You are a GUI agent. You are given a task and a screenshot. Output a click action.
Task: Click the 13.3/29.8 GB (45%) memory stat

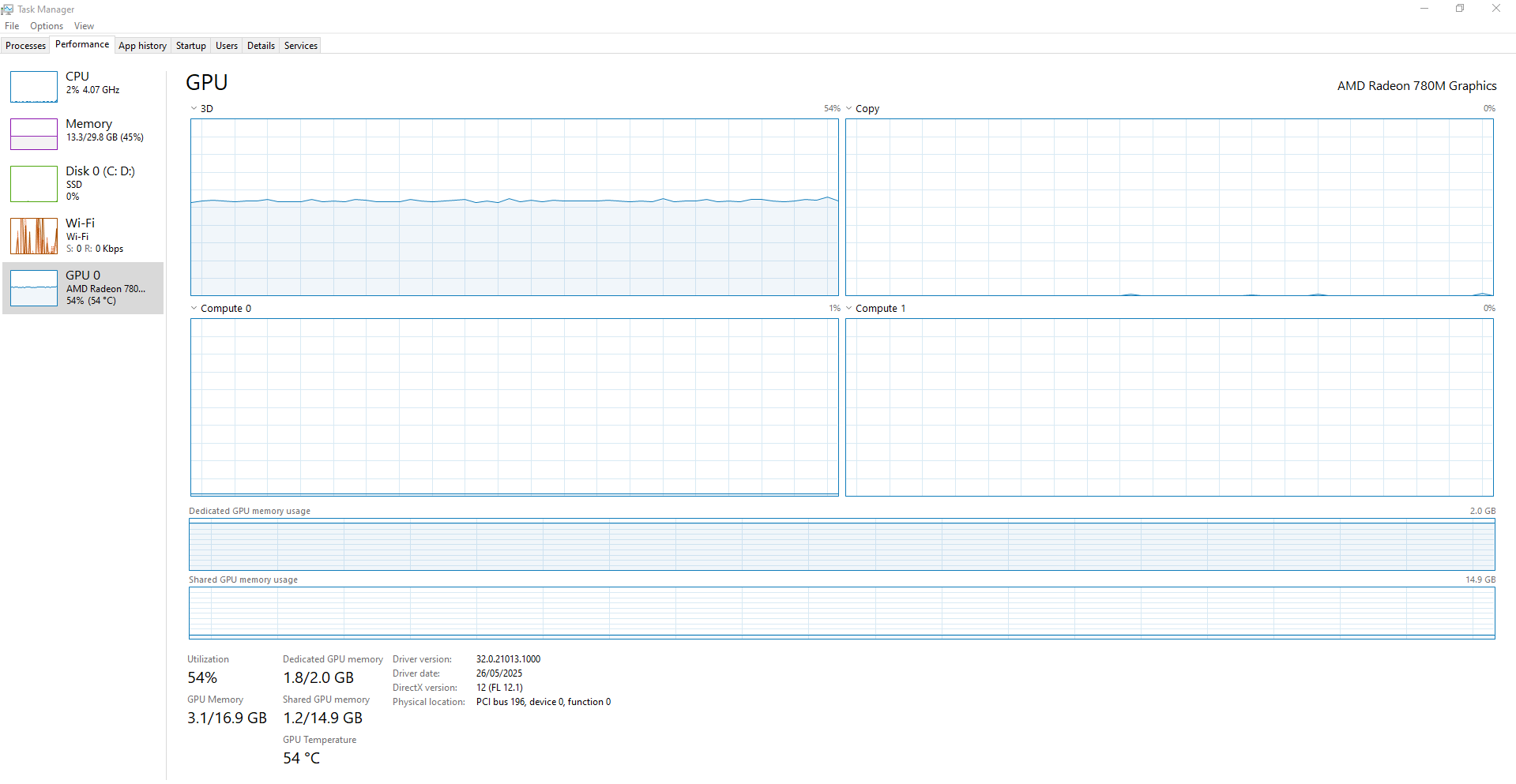pos(105,137)
